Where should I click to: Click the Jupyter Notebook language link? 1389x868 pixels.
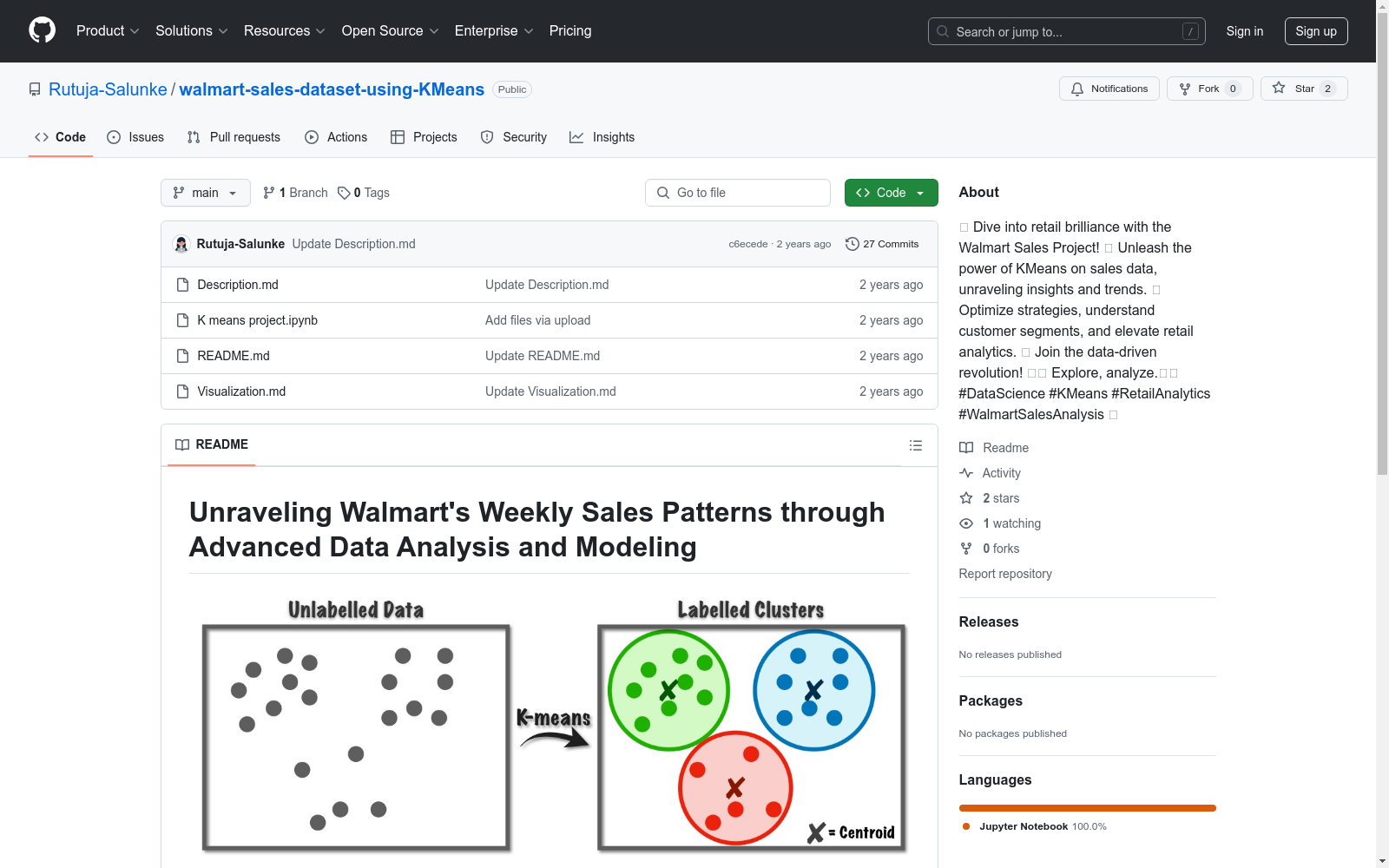[1035, 826]
